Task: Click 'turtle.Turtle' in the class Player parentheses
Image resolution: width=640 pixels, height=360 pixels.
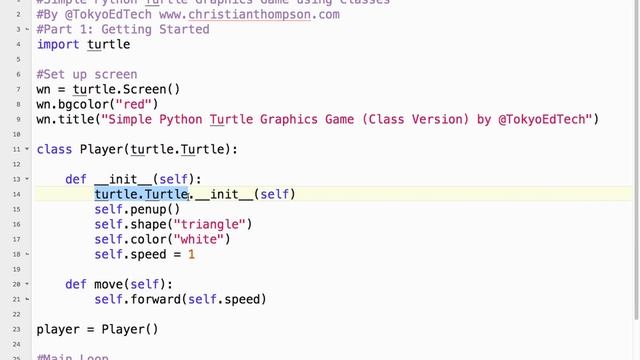Action: coord(177,149)
